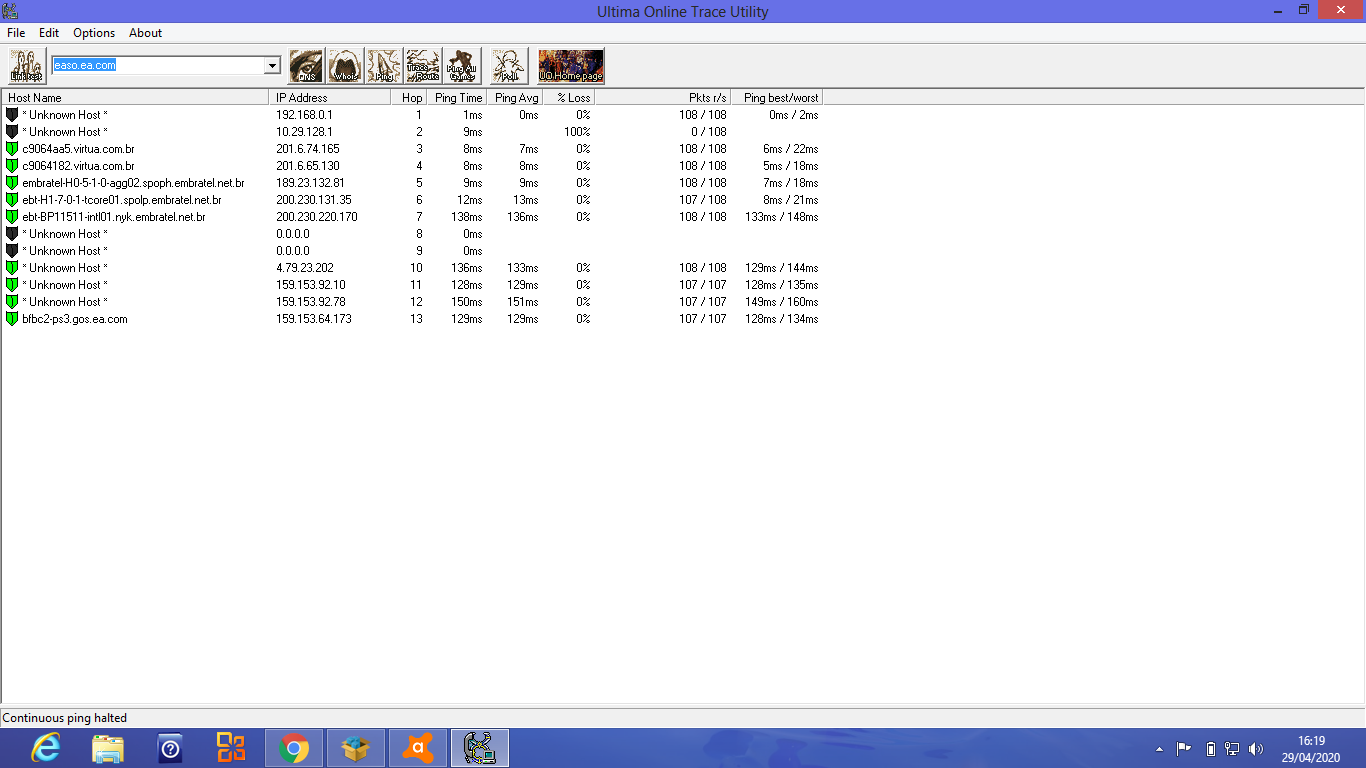Click the Continuous ping halted status text
This screenshot has height=768, width=1366.
click(65, 718)
